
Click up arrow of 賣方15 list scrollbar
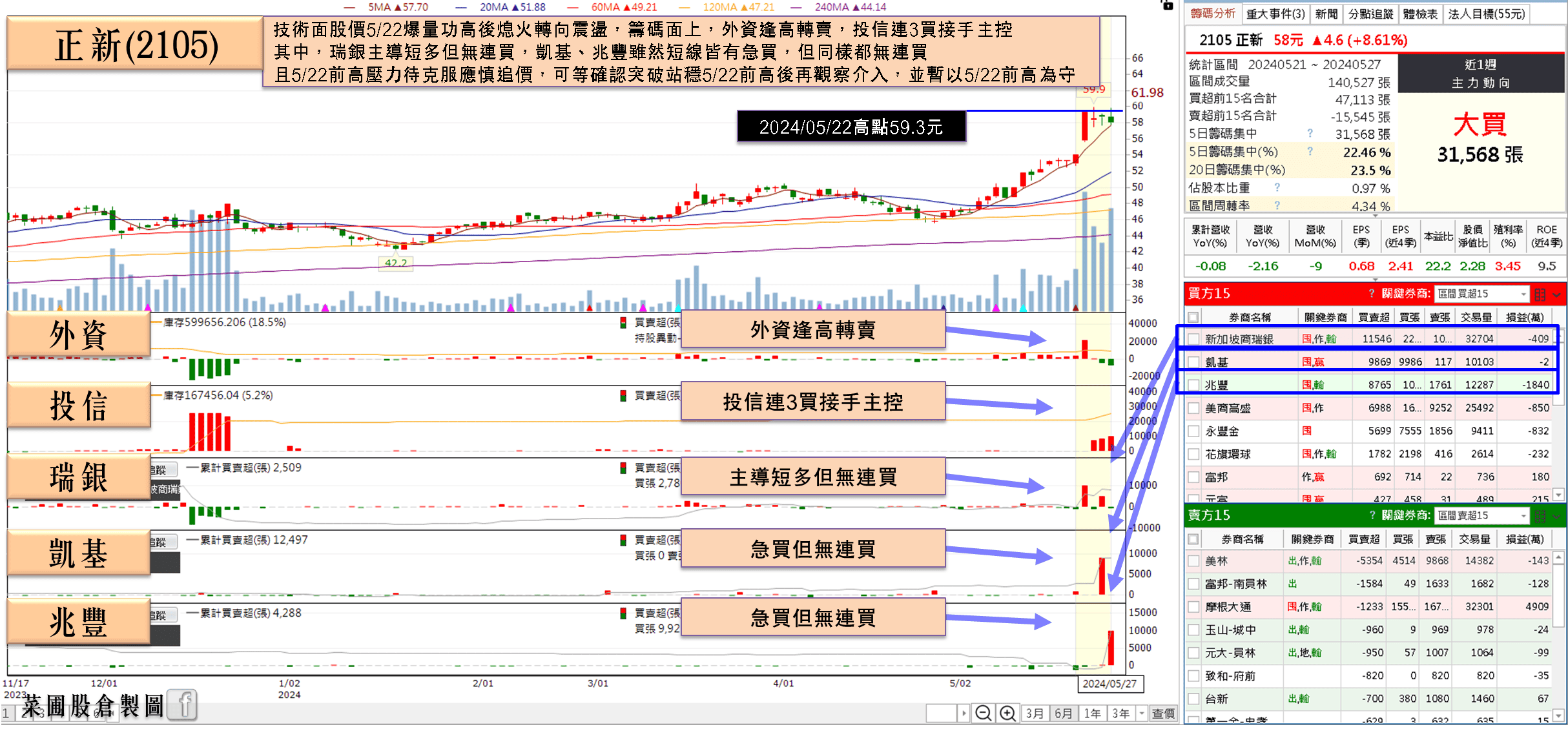coord(1558,557)
